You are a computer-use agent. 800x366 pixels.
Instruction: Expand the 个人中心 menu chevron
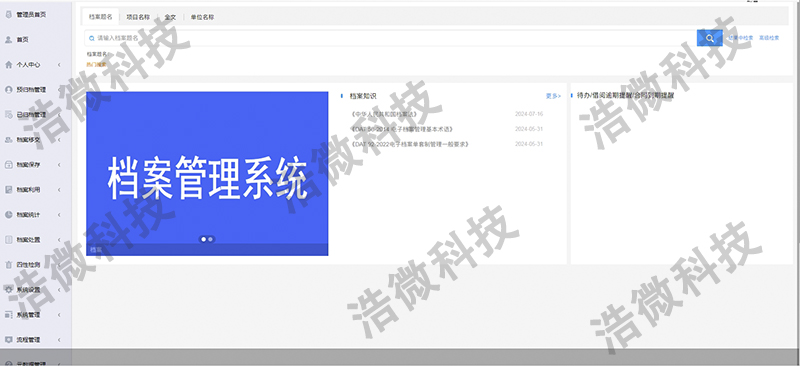[59, 65]
